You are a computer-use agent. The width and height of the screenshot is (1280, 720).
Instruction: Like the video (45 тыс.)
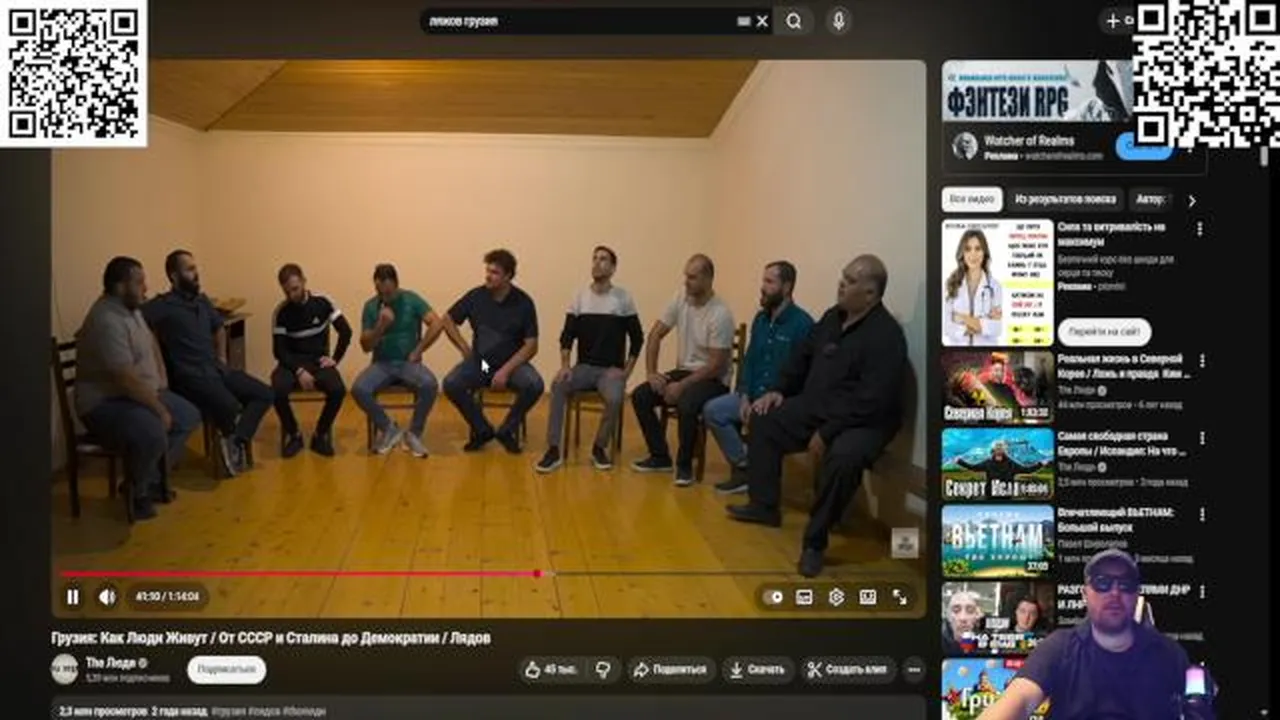[554, 670]
